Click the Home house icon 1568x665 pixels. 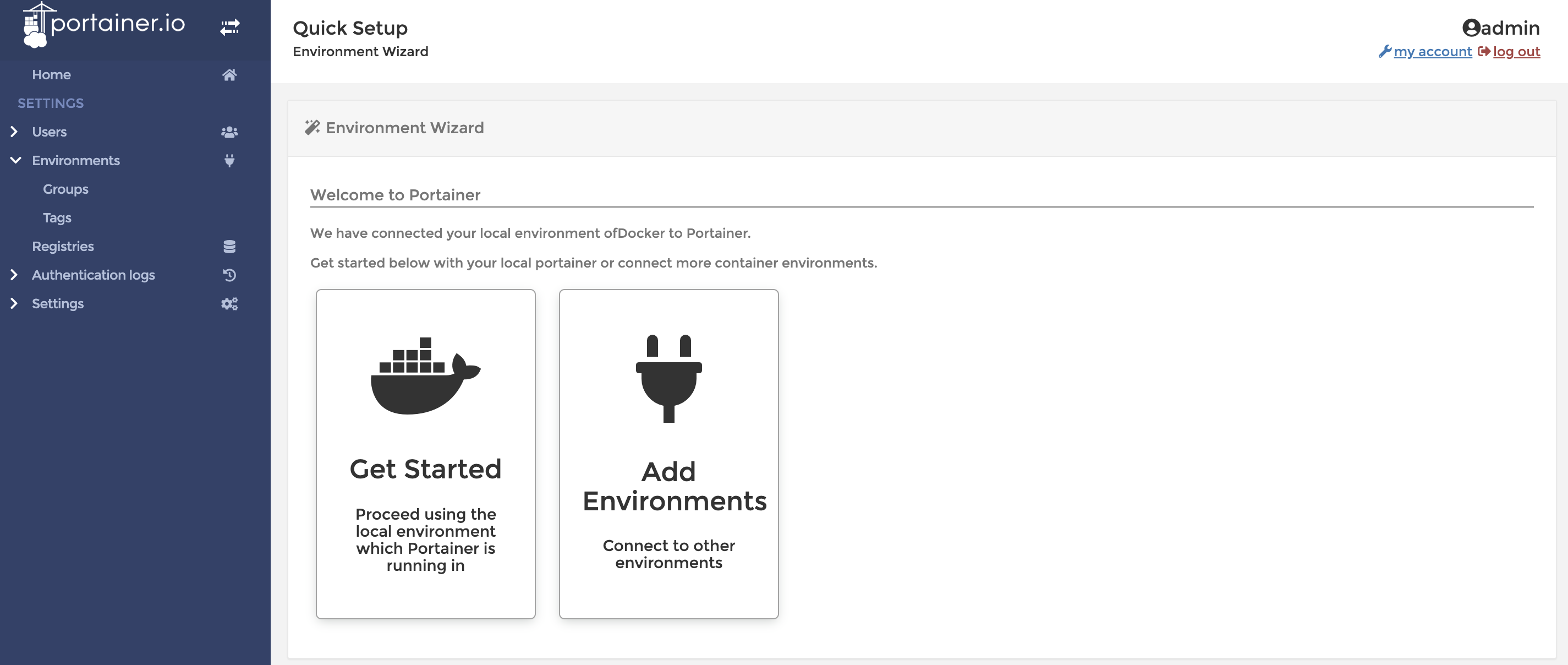tap(229, 75)
